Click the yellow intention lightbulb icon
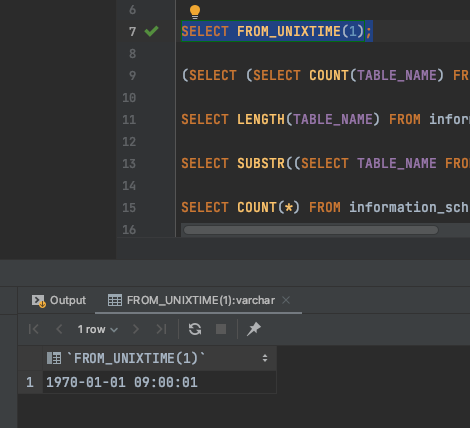The width and height of the screenshot is (470, 428). [x=195, y=12]
